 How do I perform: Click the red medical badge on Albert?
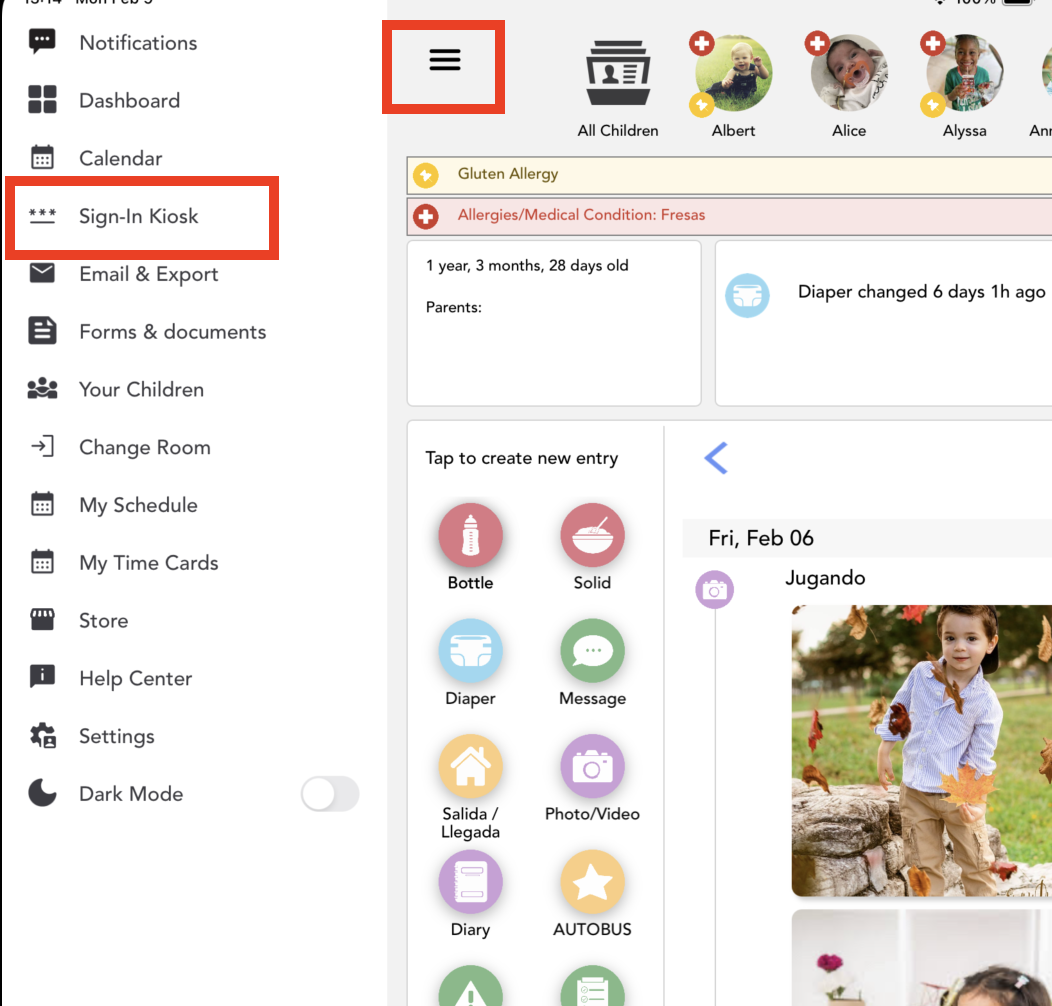pyautogui.click(x=702, y=44)
